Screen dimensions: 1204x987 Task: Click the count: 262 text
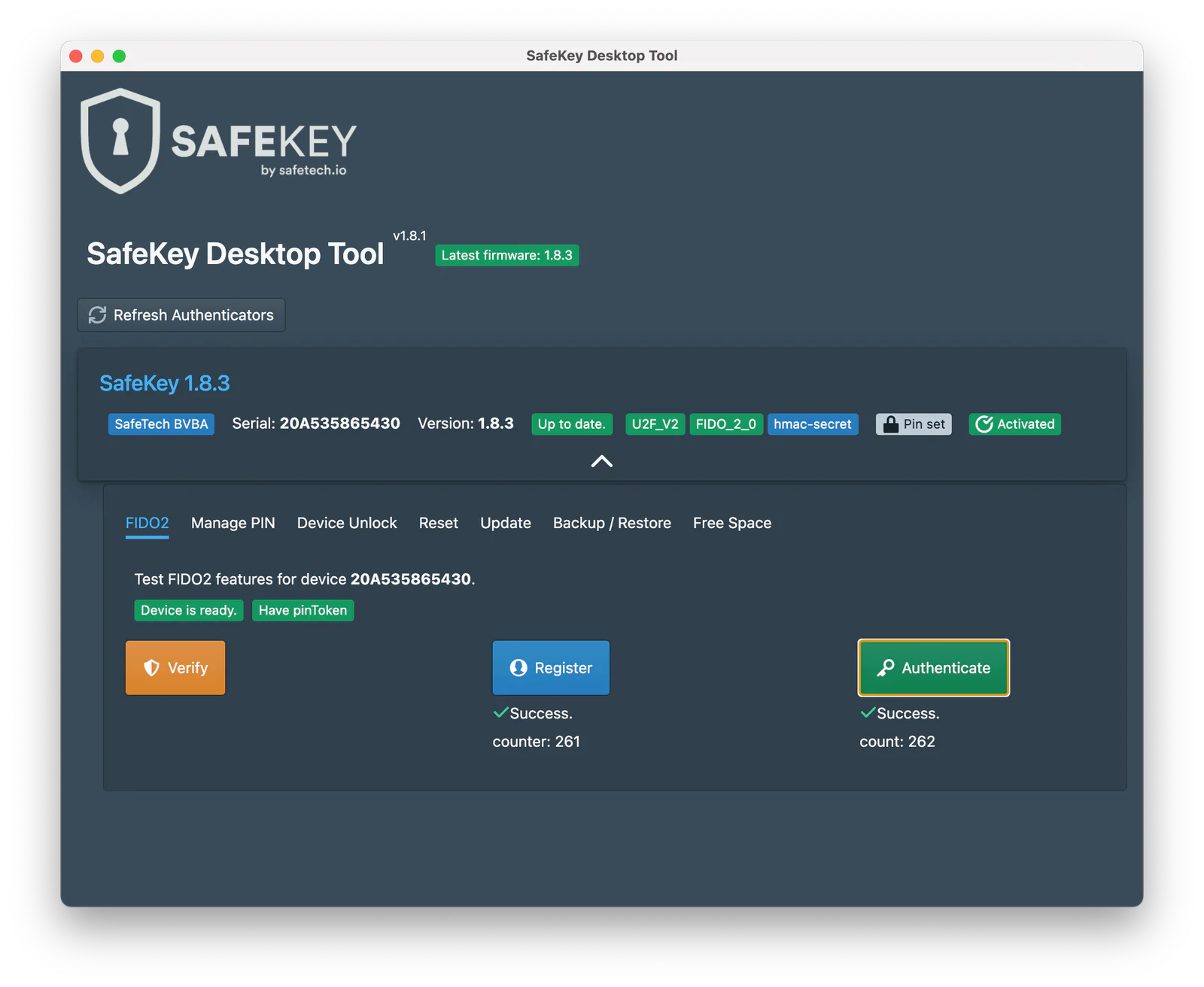[x=898, y=742]
